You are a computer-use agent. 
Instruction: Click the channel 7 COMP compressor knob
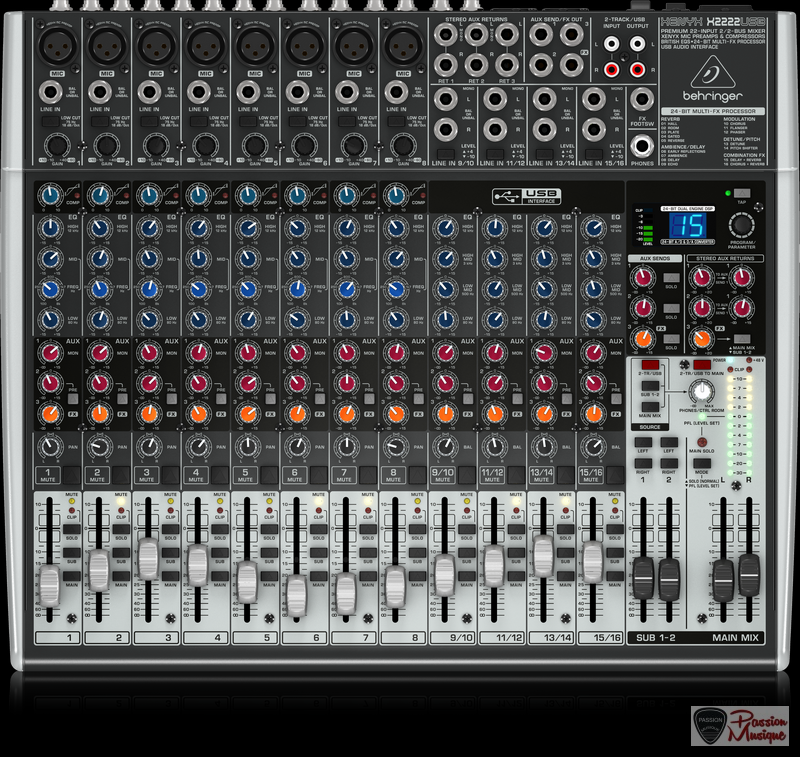(x=346, y=195)
